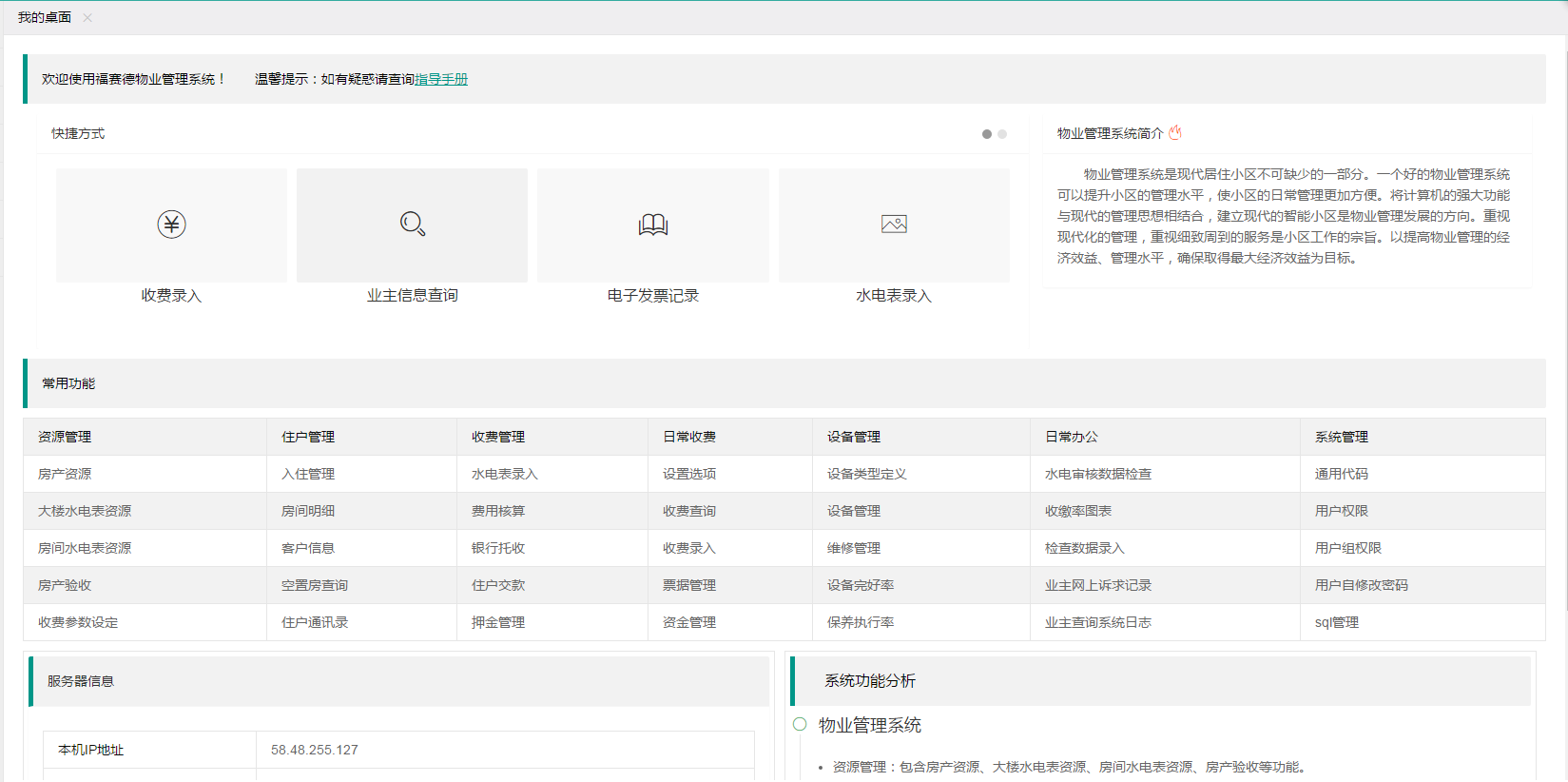This screenshot has width=1568, height=782.
Task: Select the second carousel dot in 快捷方式
Action: coord(1002,134)
